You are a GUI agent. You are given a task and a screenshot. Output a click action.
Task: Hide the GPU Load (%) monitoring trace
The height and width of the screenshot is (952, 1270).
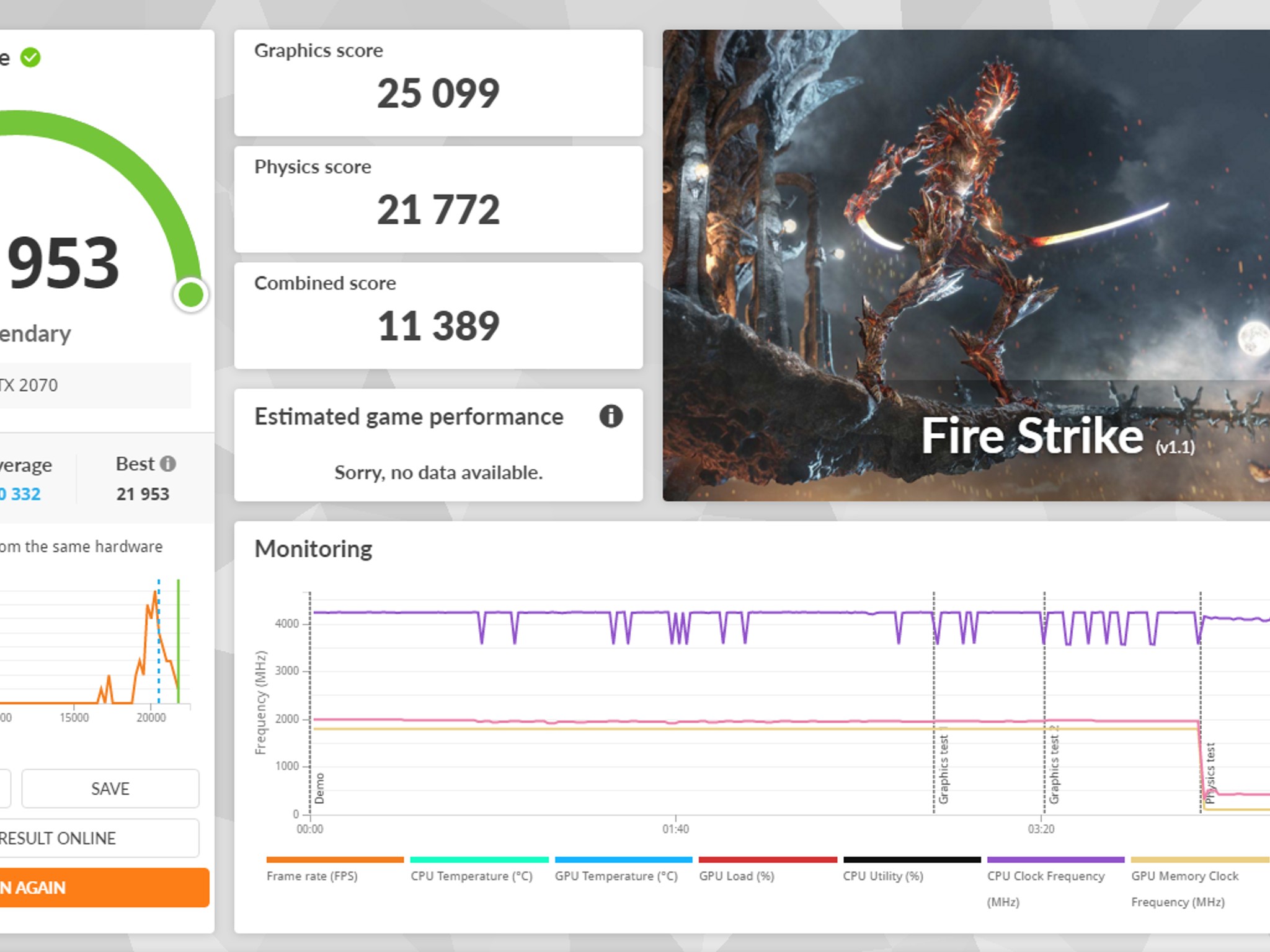coord(767,859)
